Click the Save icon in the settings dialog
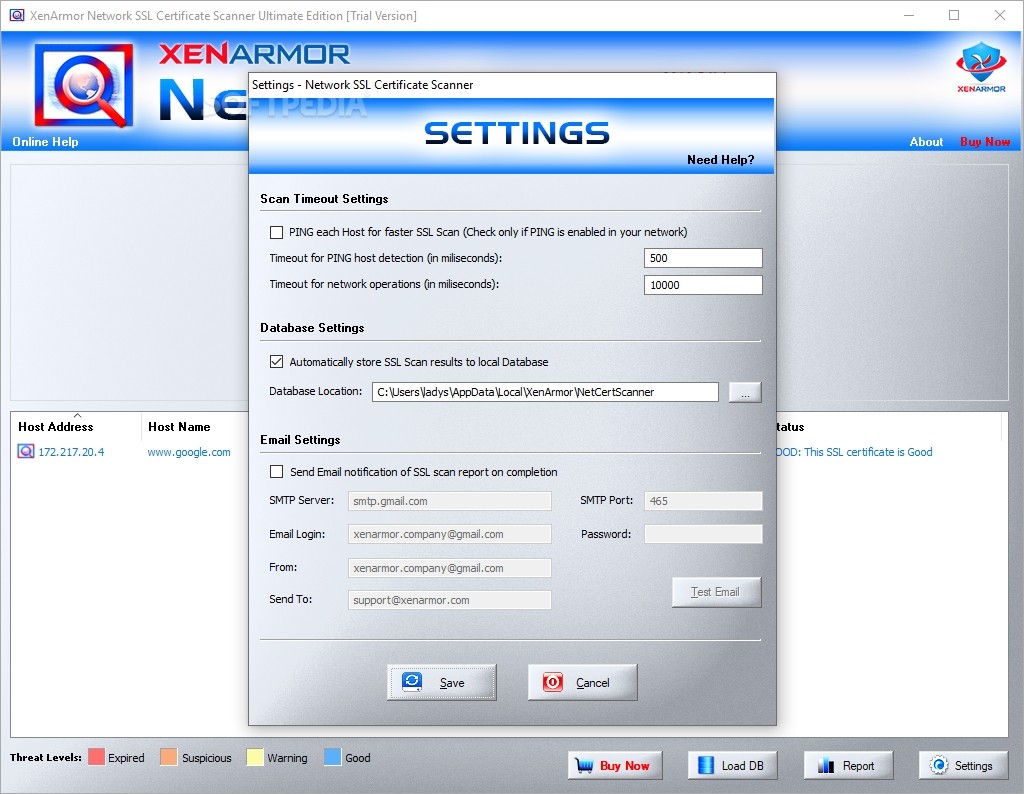Image resolution: width=1024 pixels, height=794 pixels. (x=412, y=682)
